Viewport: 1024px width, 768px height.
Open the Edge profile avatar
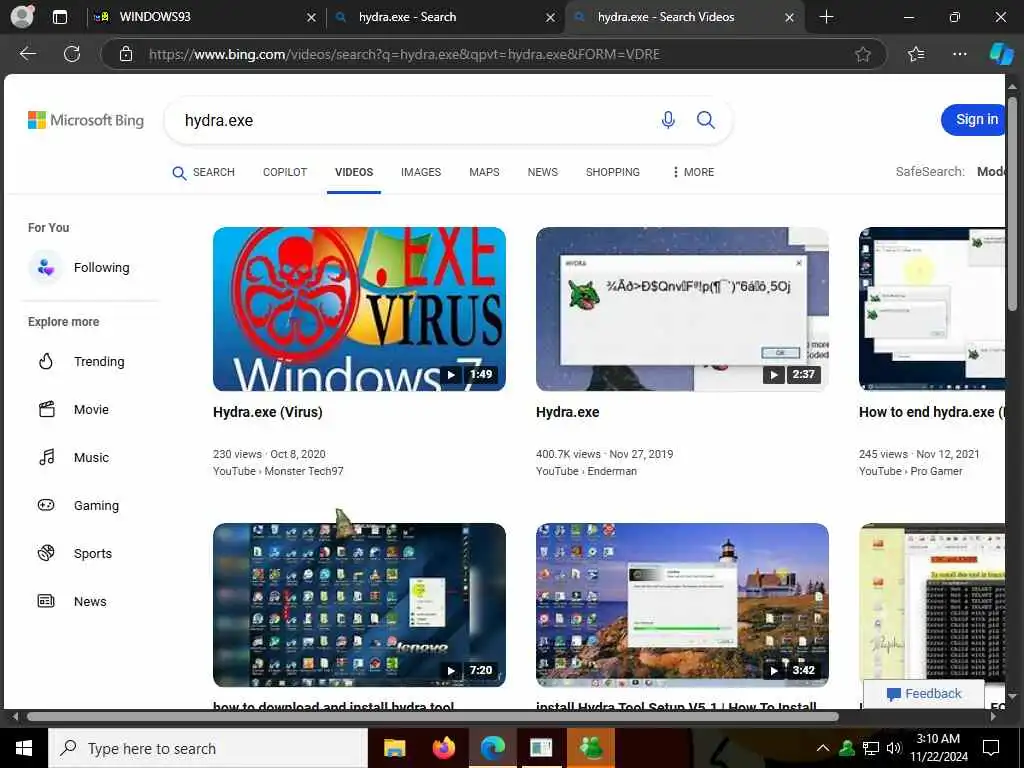coord(22,16)
